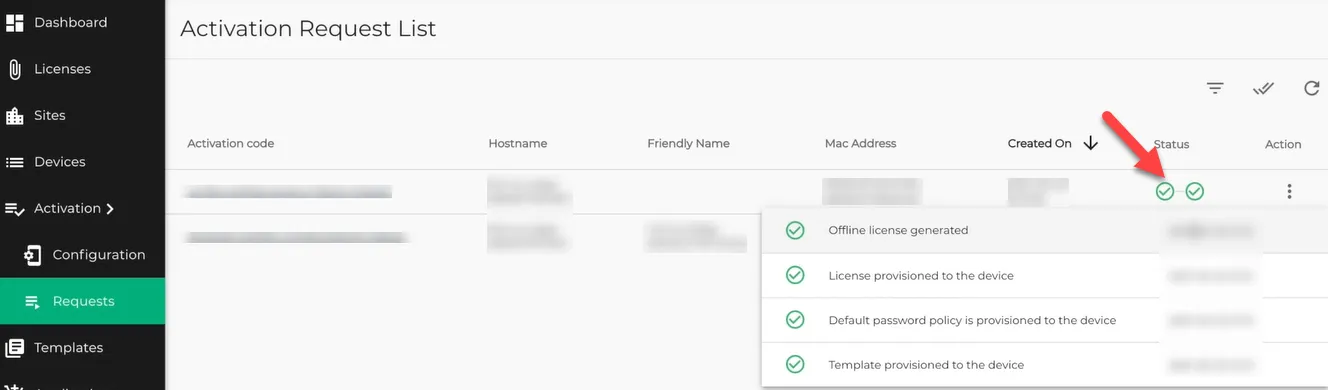The width and height of the screenshot is (1328, 390).
Task: Click check icon beside License provisioned
Action: 795,275
